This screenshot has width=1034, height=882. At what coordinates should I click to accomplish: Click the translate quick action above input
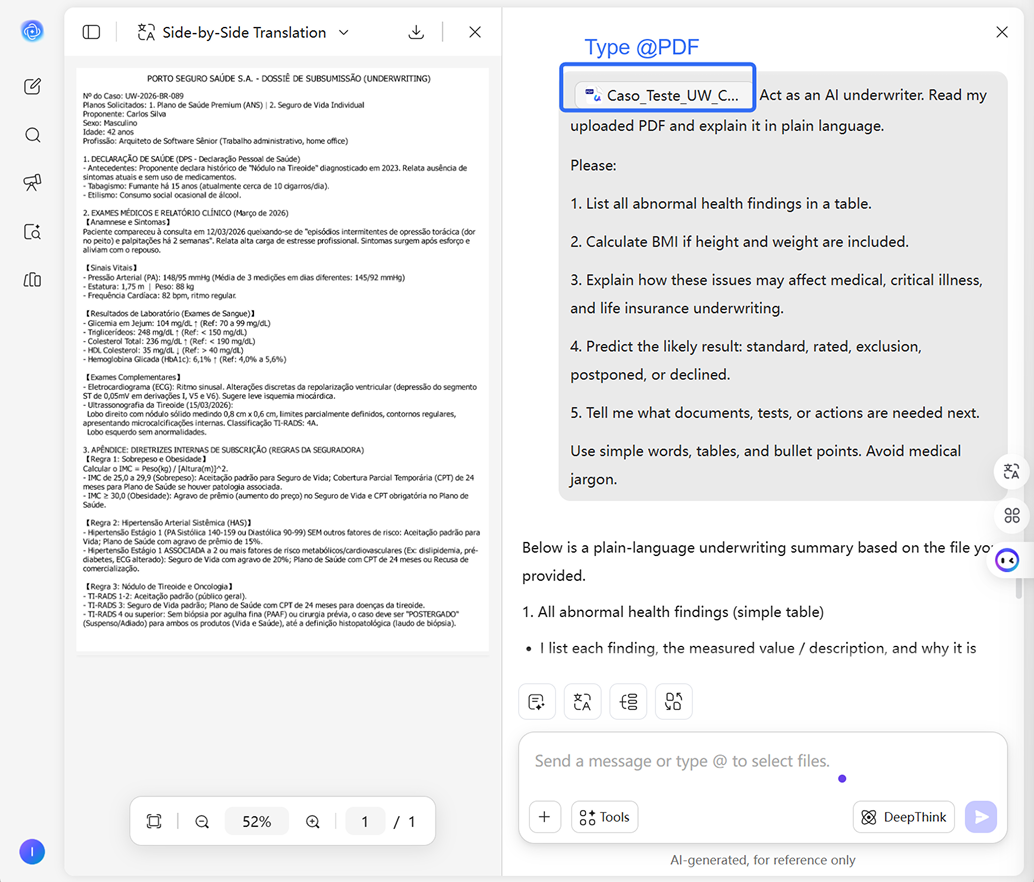[582, 701]
